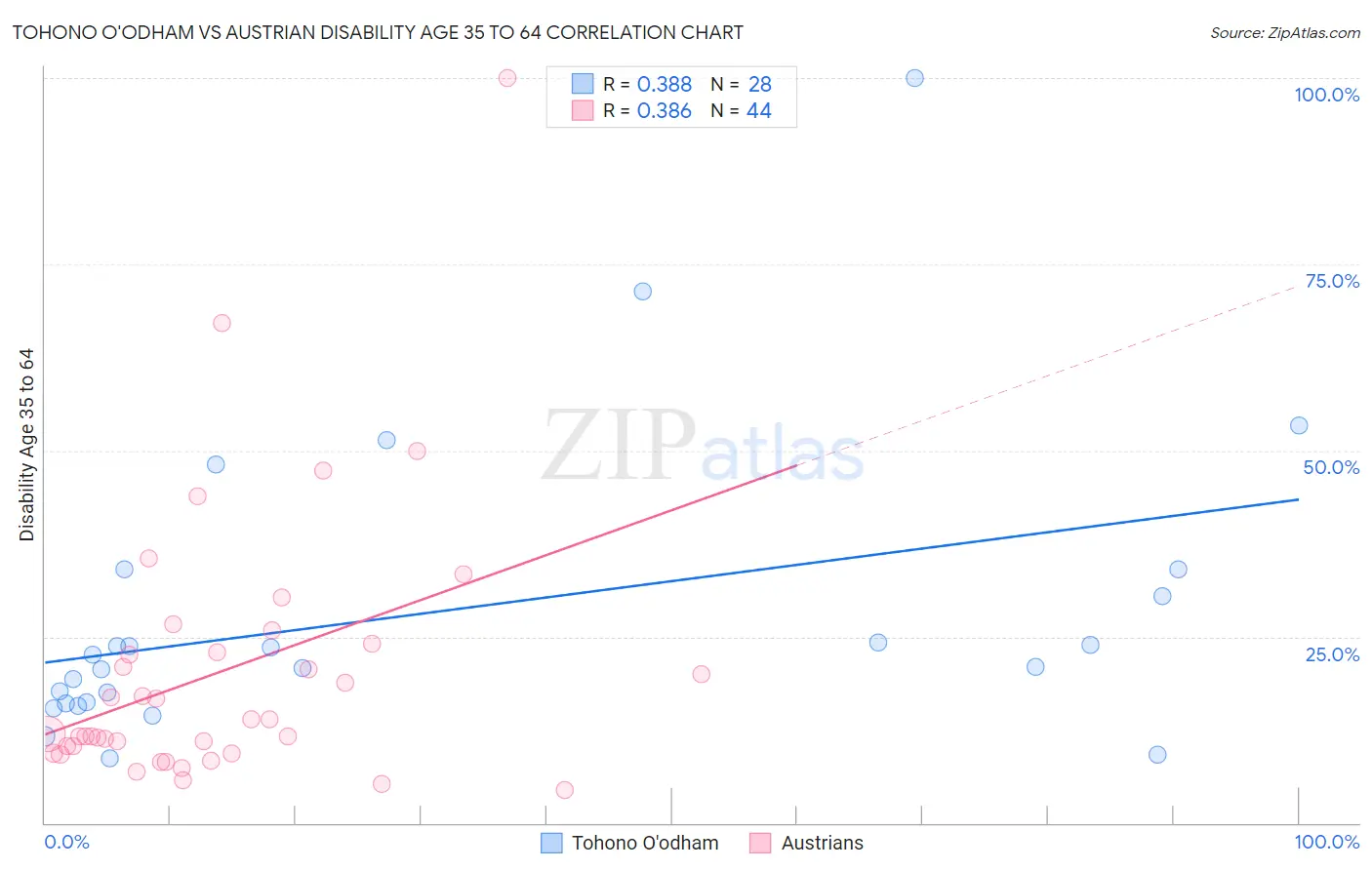Click the pink Austrians legend swatch
This screenshot has height=870, width=1372.
(x=760, y=843)
